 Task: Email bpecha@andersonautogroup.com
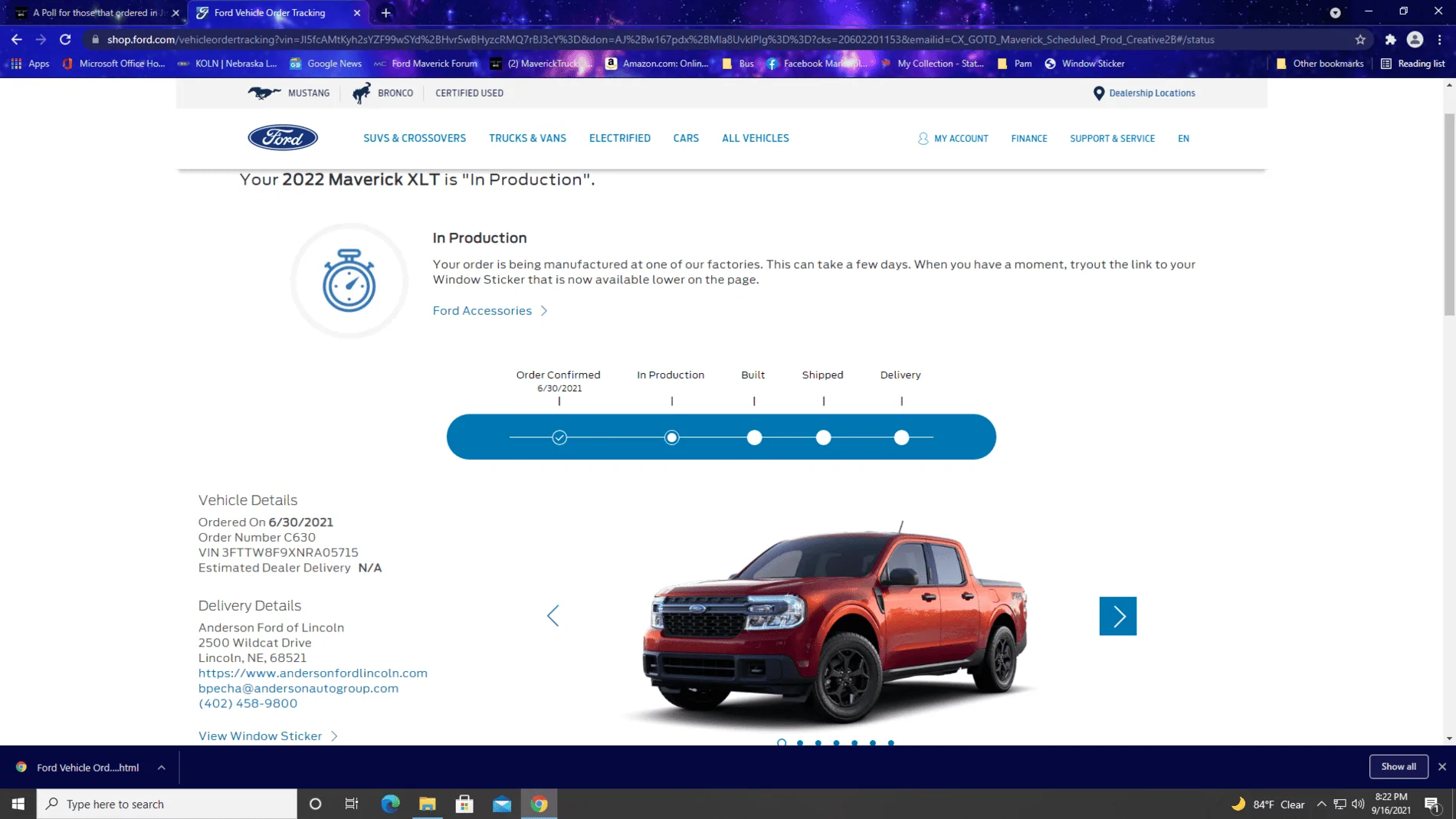298,688
